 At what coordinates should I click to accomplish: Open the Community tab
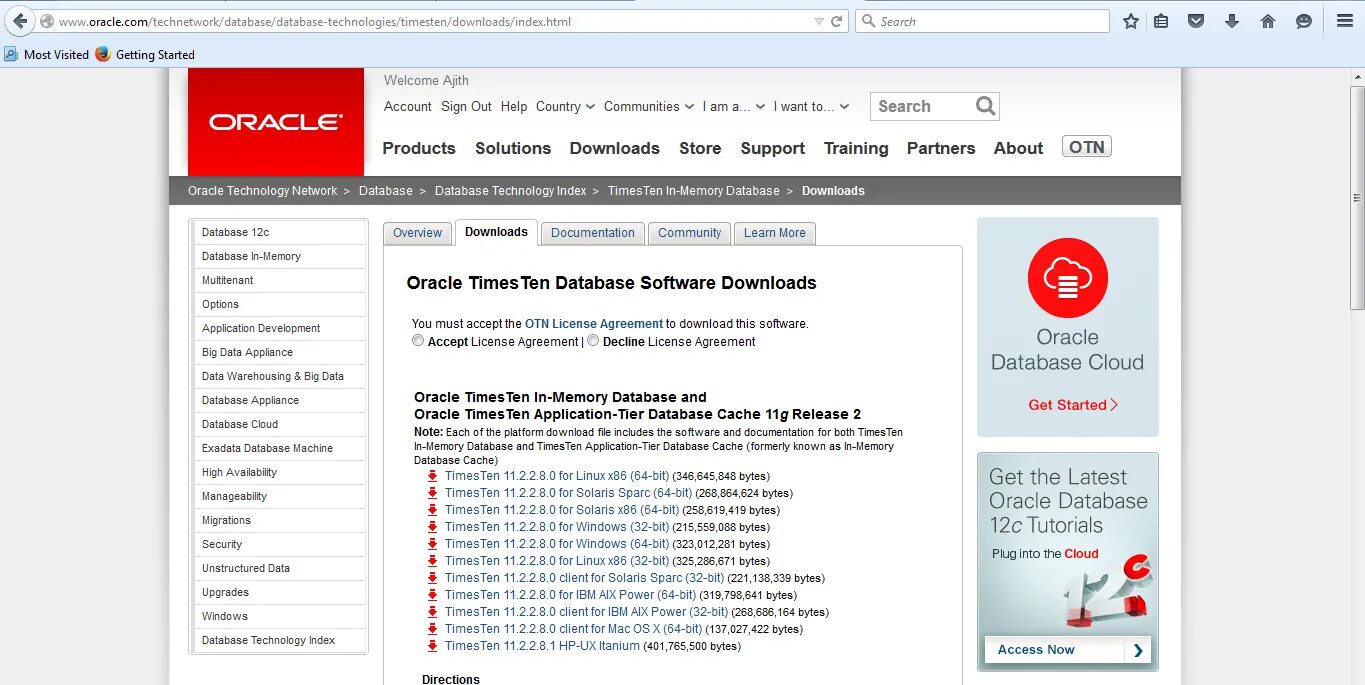pos(690,233)
